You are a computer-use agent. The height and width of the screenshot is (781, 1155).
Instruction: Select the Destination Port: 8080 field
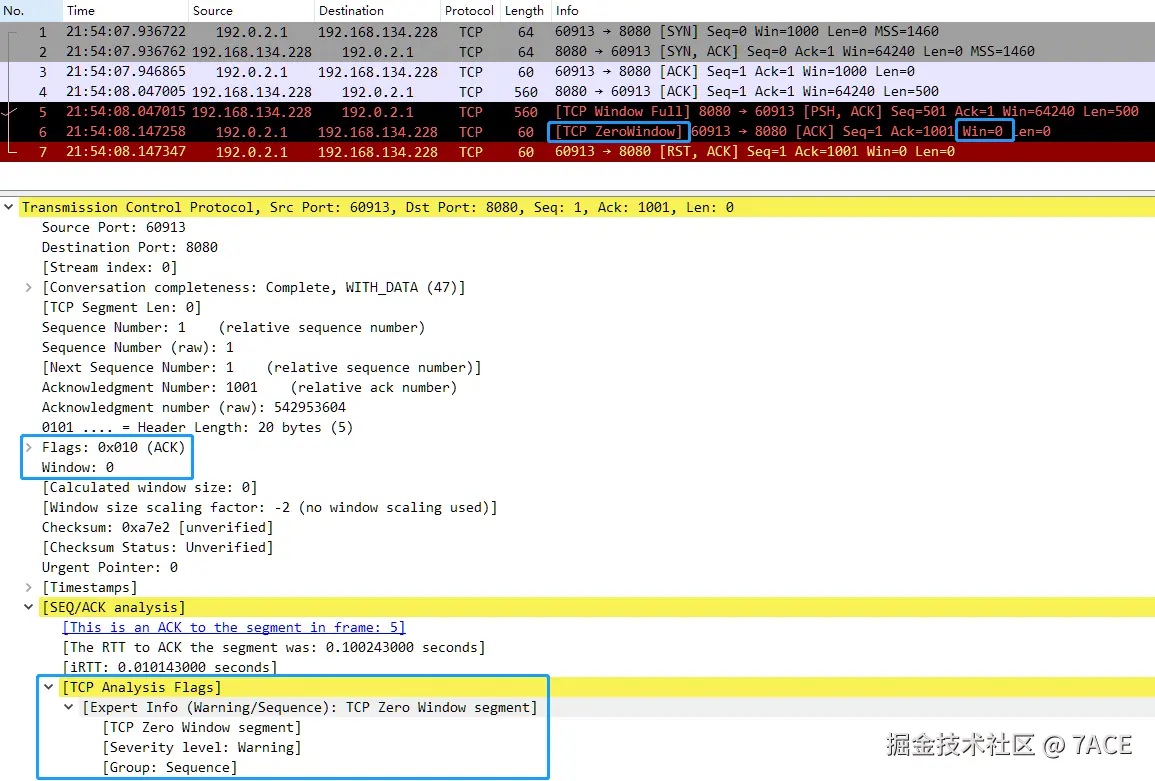(130, 247)
